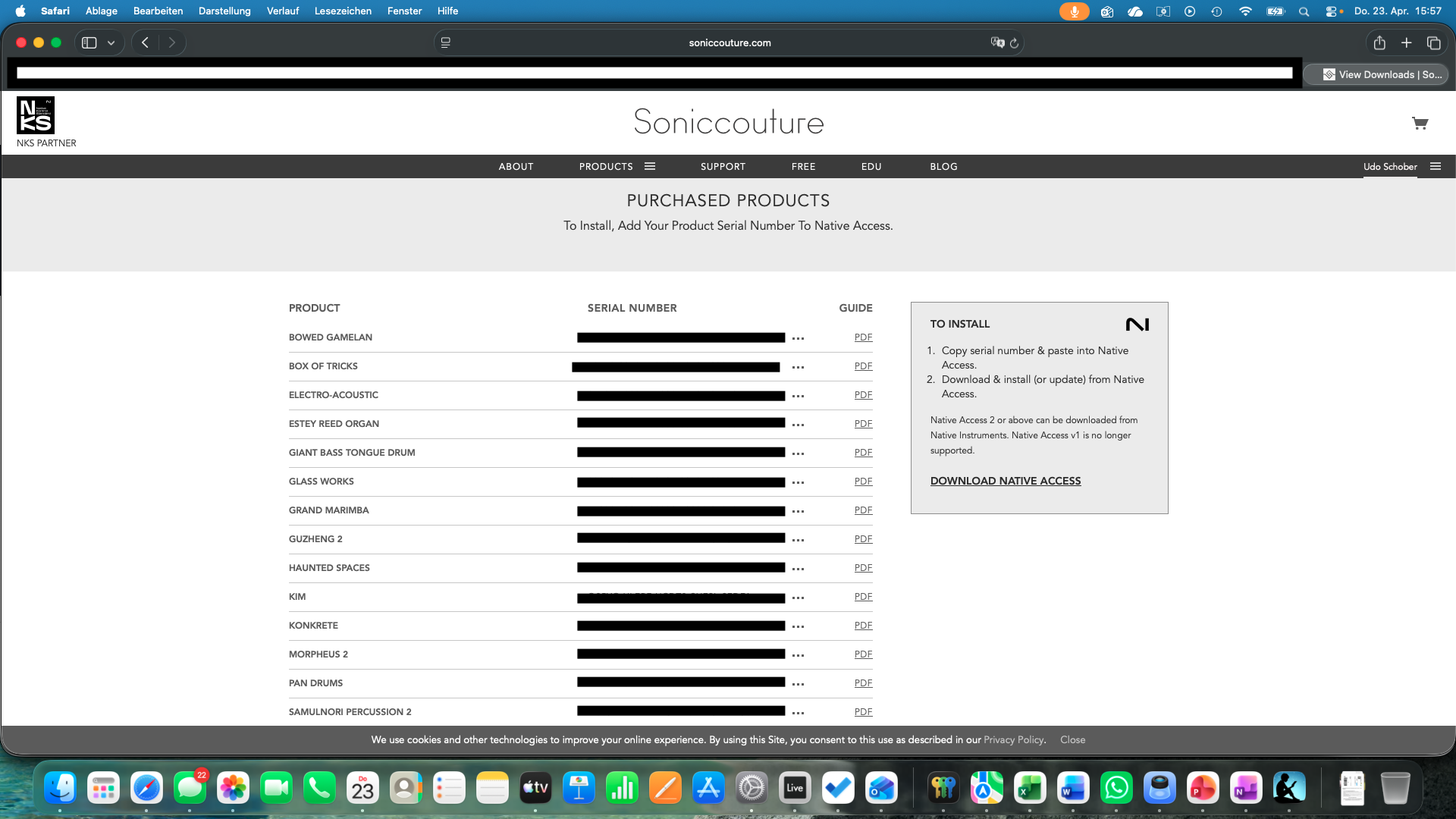Expand the PRODUCTS hamburger menu
This screenshot has height=819, width=1456.
click(x=650, y=167)
